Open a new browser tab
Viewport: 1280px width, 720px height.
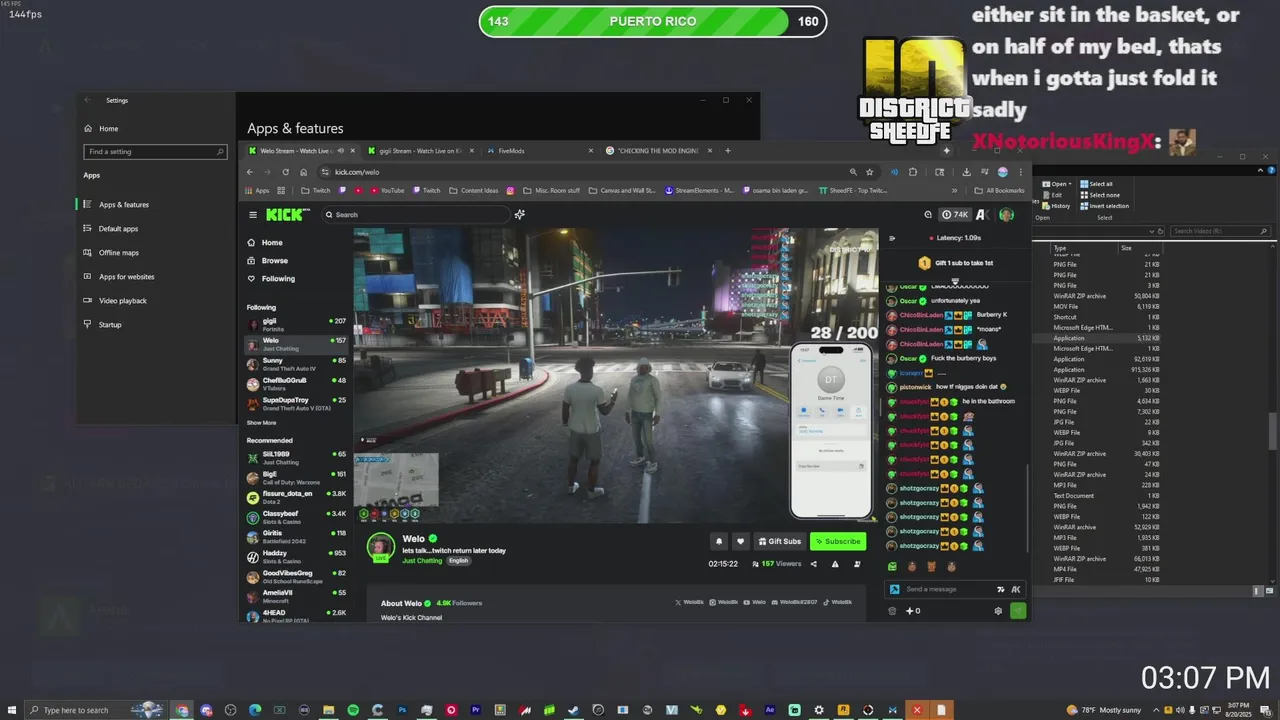[728, 151]
